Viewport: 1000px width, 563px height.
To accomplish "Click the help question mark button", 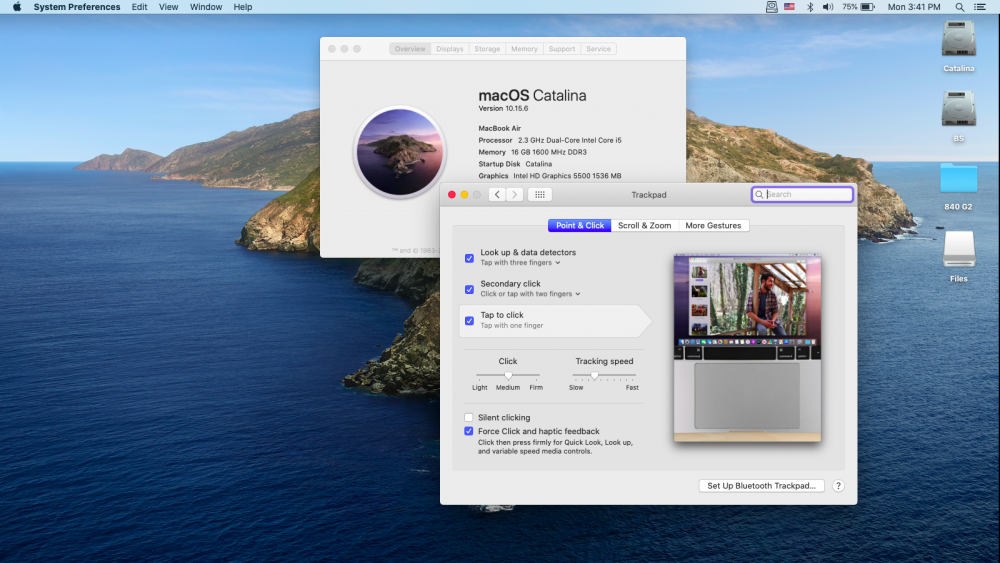I will tap(838, 486).
